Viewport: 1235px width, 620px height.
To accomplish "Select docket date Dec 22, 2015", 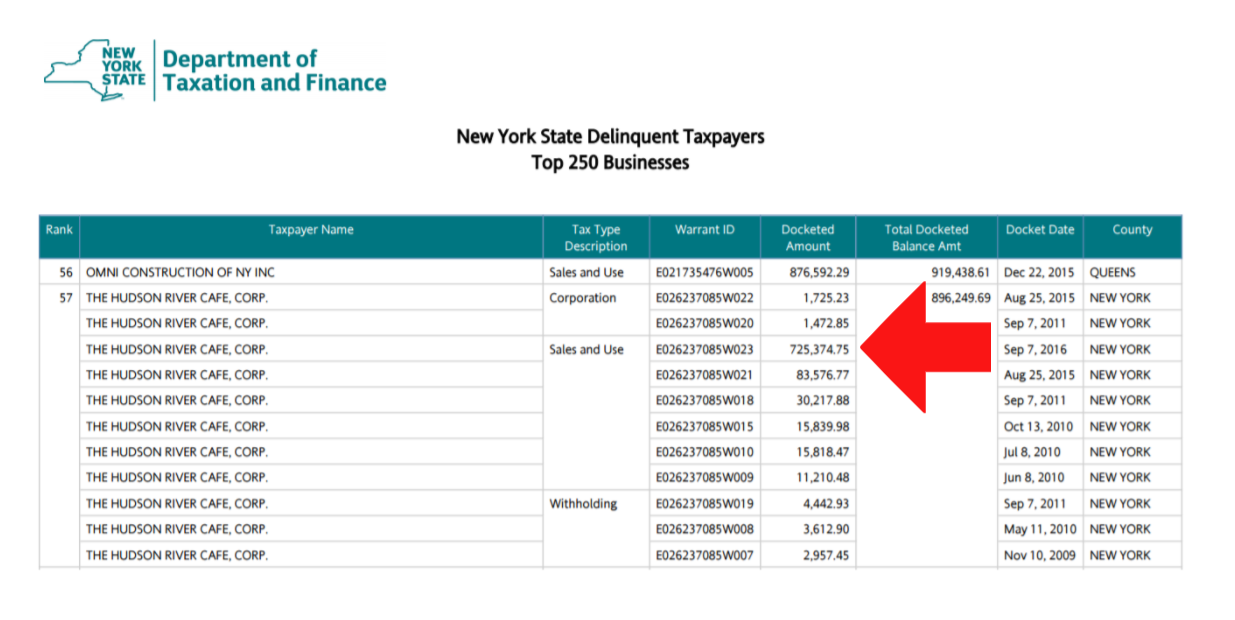I will [1040, 272].
